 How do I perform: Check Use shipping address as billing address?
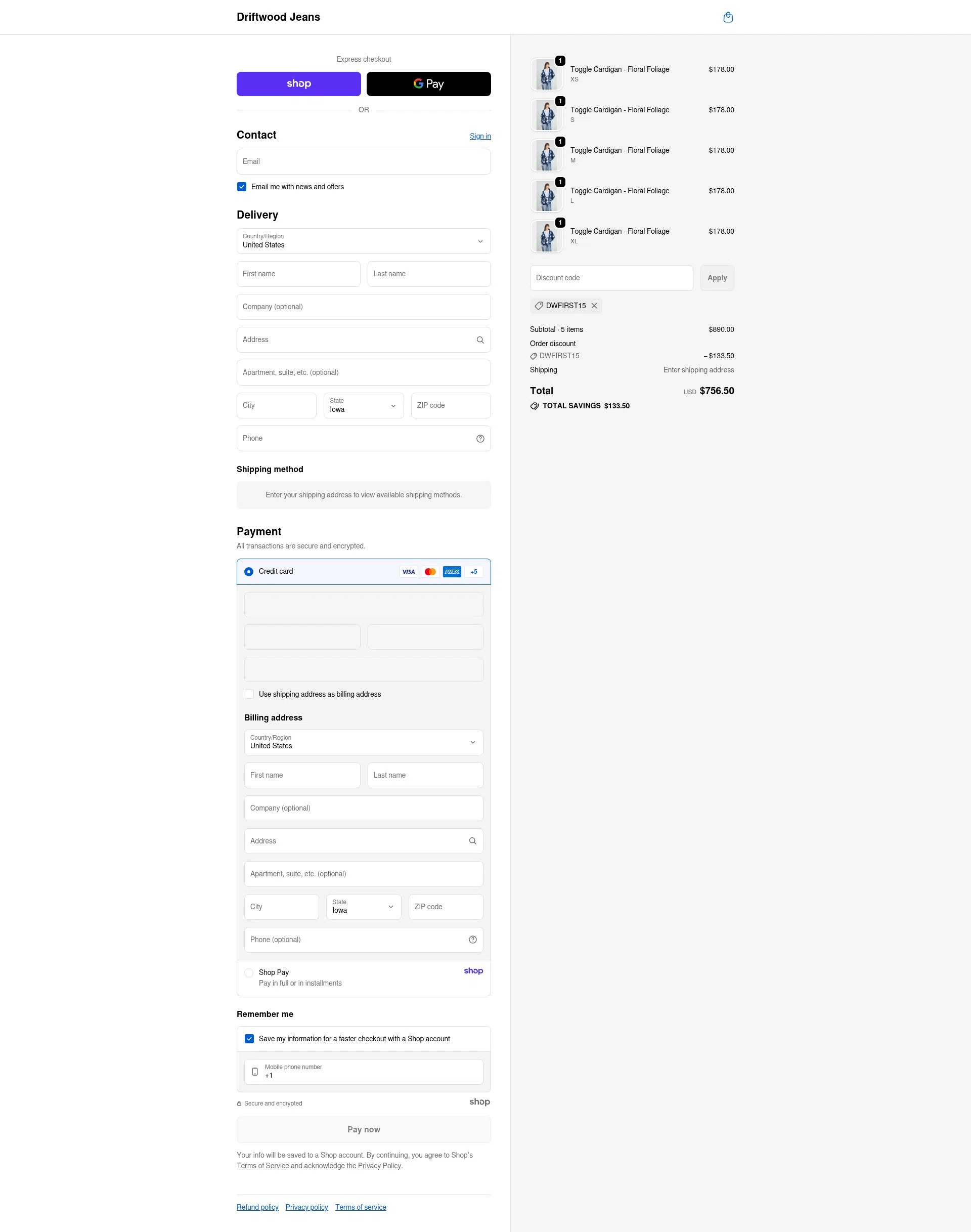coord(249,694)
